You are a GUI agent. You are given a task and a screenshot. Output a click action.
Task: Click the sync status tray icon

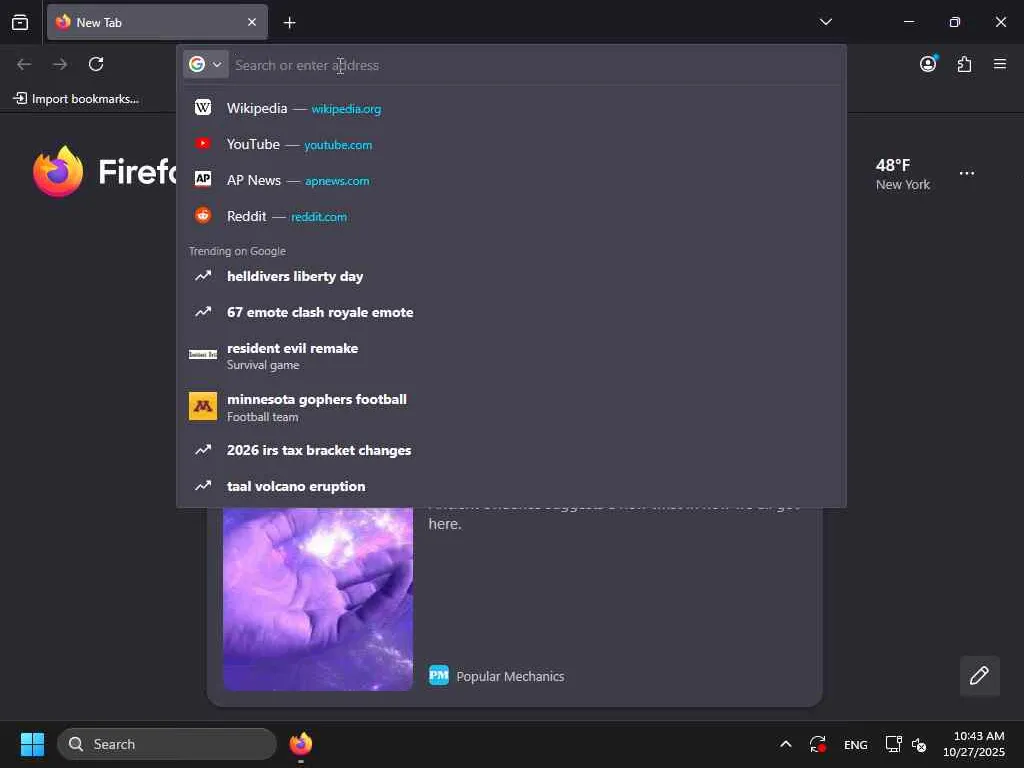point(818,744)
